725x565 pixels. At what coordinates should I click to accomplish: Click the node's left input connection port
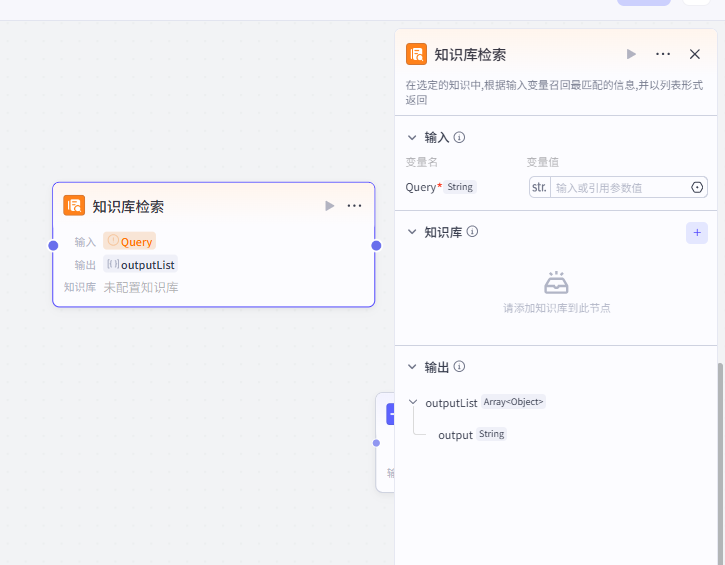point(53,245)
